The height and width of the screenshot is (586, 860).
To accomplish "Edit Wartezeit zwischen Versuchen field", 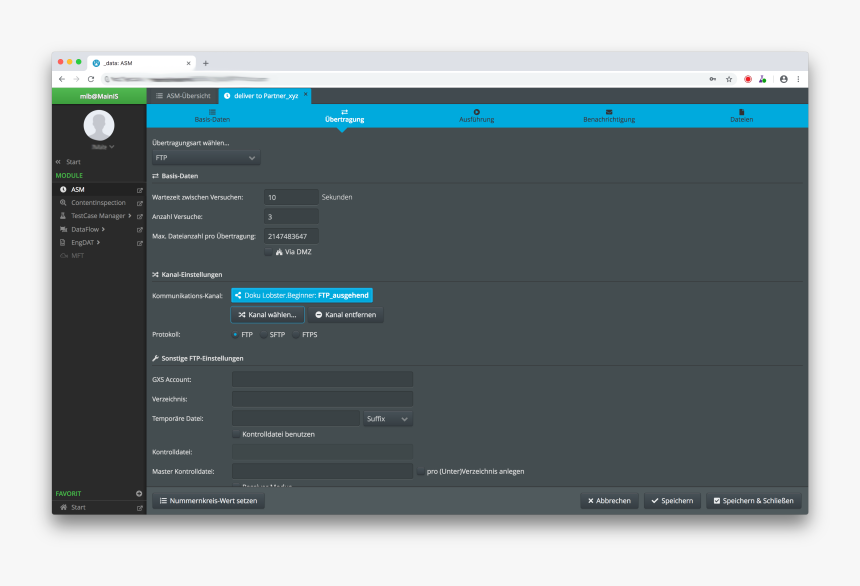I will tap(291, 197).
